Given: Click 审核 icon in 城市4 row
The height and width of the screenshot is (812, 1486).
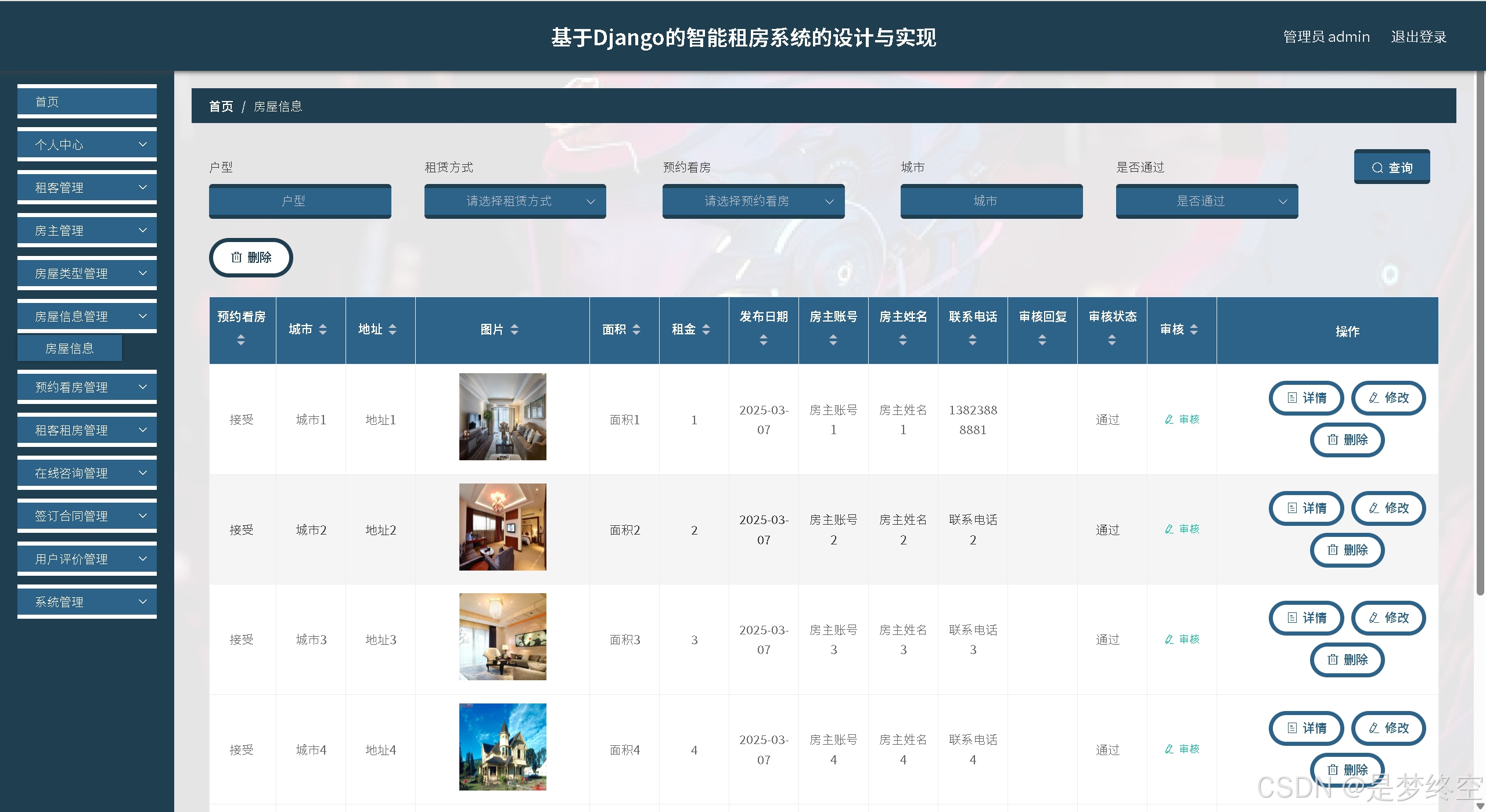Looking at the screenshot, I should [1182, 749].
